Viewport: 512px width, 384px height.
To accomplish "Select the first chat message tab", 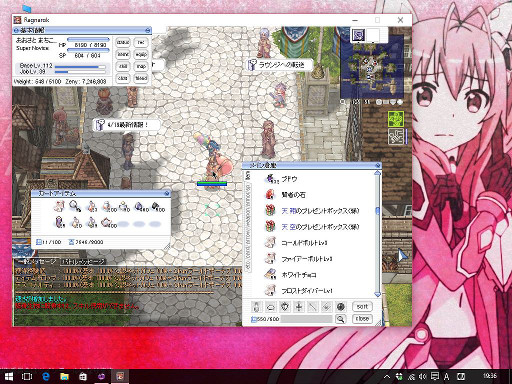I will click(x=37, y=262).
